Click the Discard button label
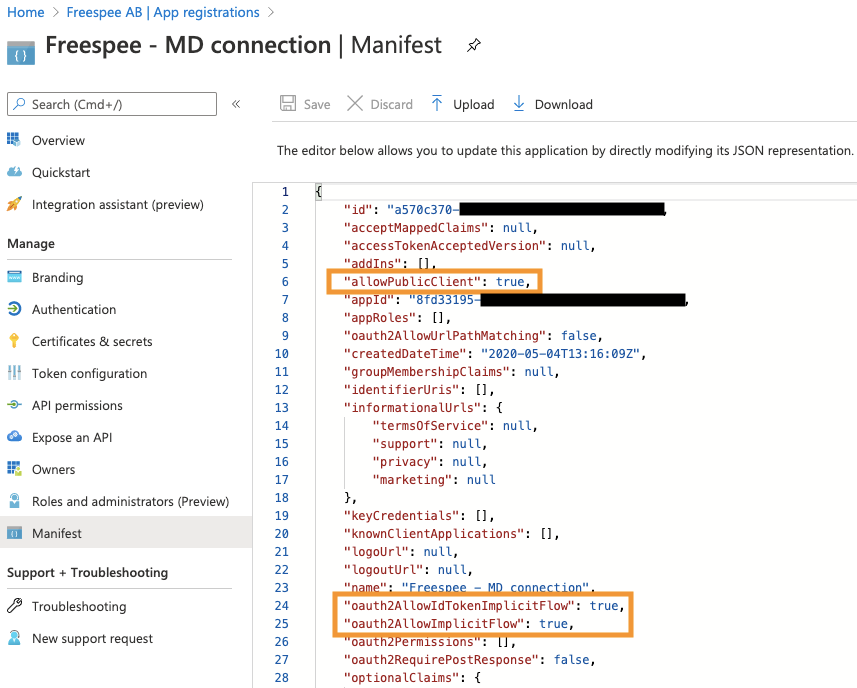857x688 pixels. 391,104
